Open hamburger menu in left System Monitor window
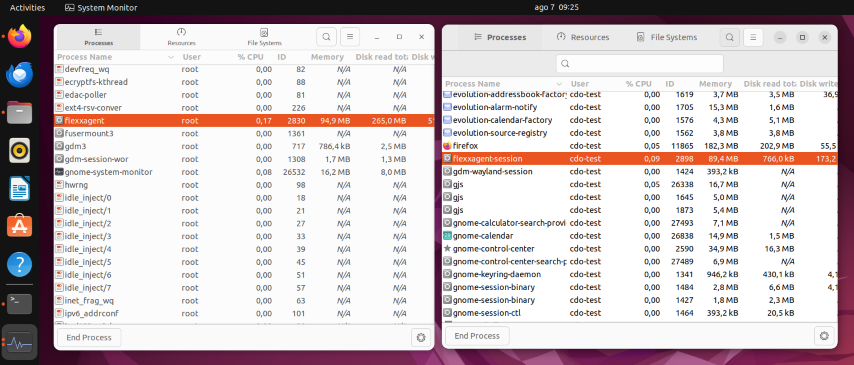The image size is (854, 365). pyautogui.click(x=350, y=37)
